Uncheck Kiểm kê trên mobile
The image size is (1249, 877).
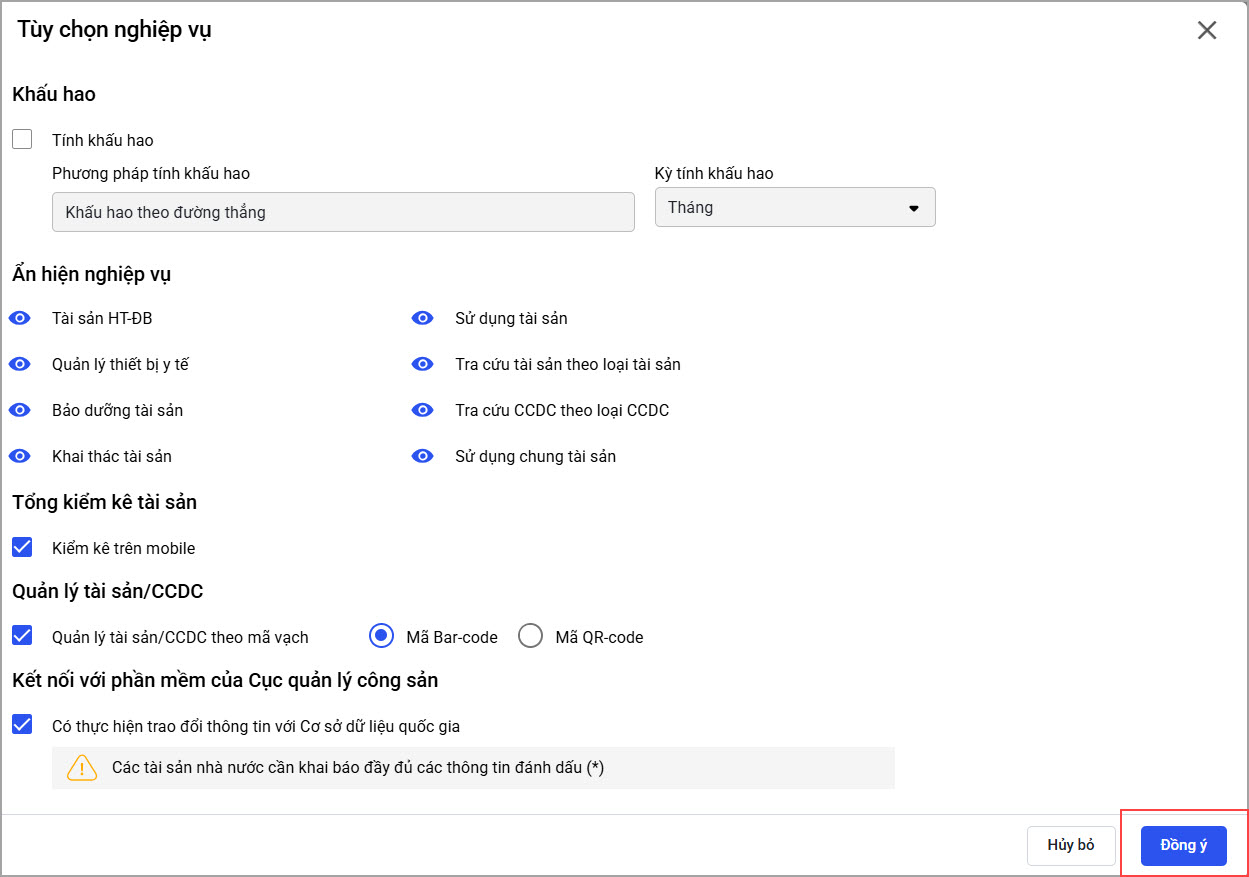(x=22, y=548)
